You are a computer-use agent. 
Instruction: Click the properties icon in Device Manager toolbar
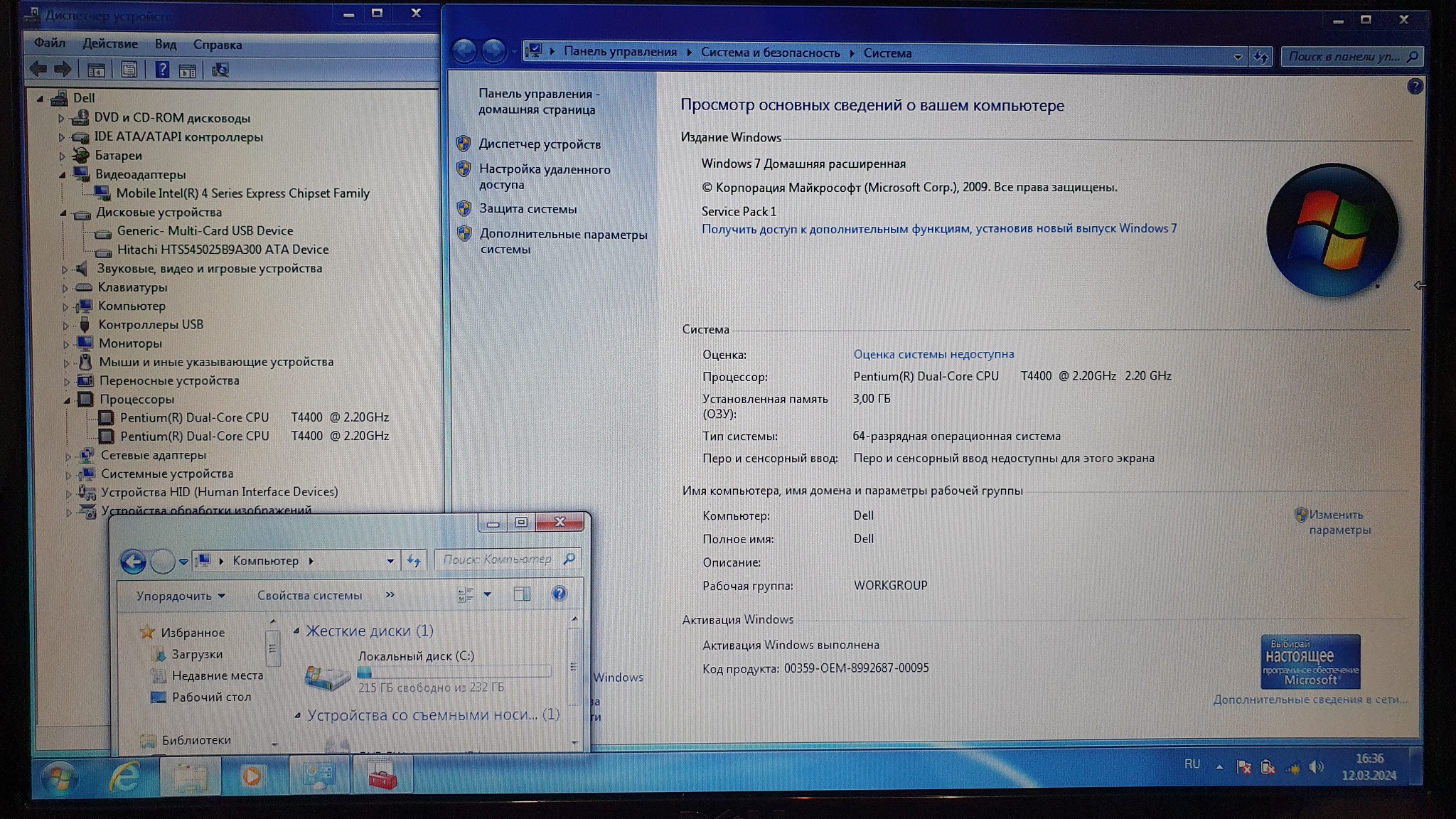point(129,70)
